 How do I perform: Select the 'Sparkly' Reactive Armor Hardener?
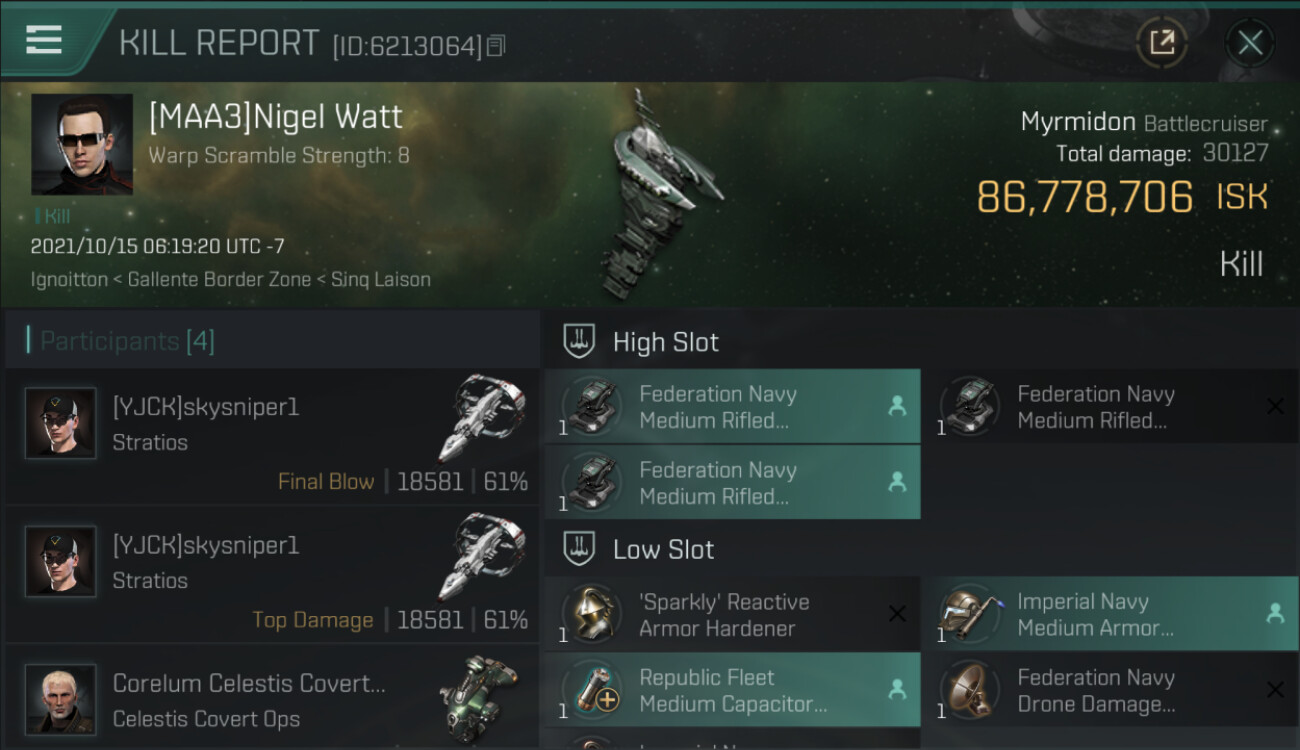[732, 615]
